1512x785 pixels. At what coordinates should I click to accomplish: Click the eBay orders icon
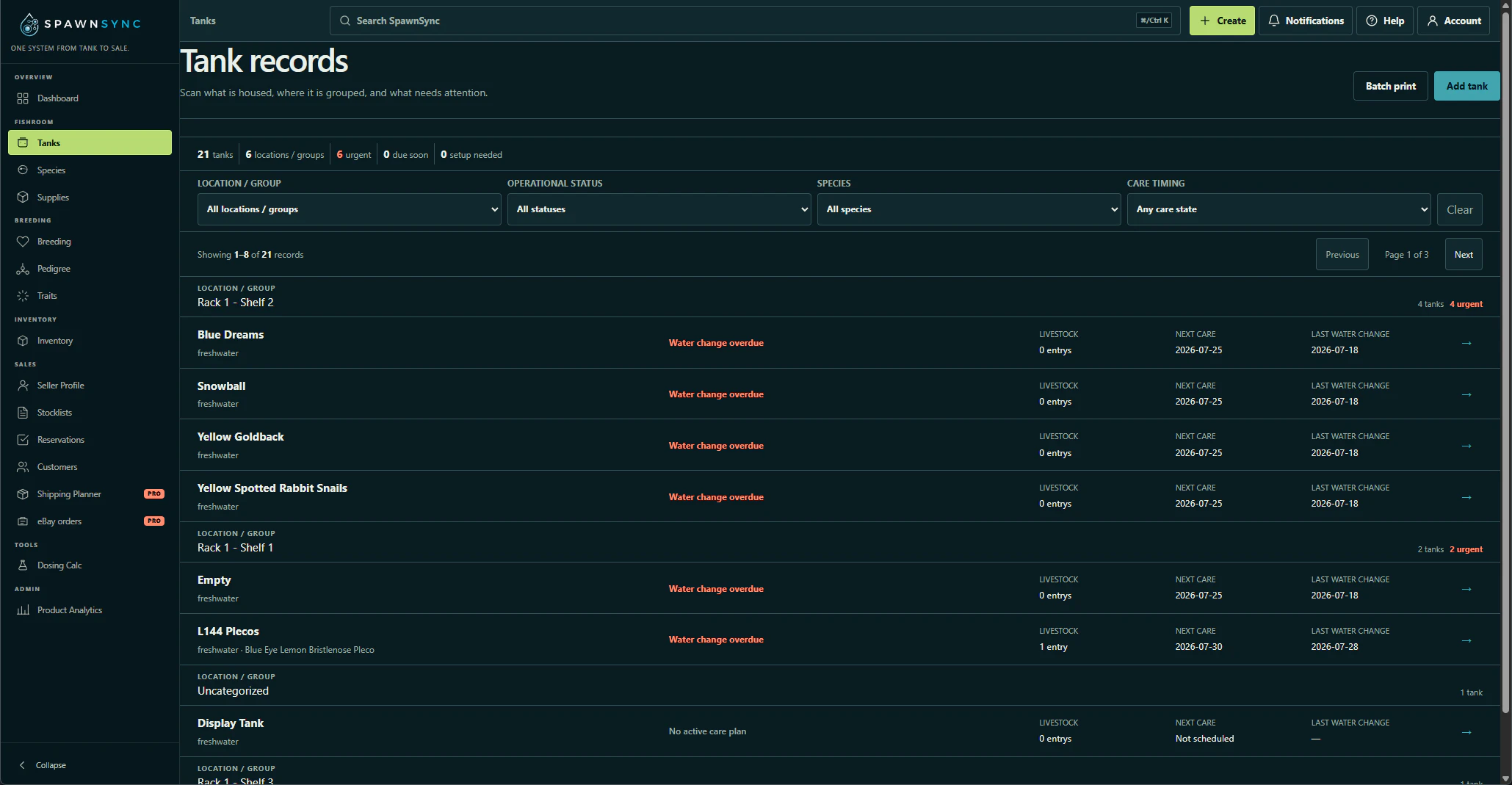click(x=23, y=521)
